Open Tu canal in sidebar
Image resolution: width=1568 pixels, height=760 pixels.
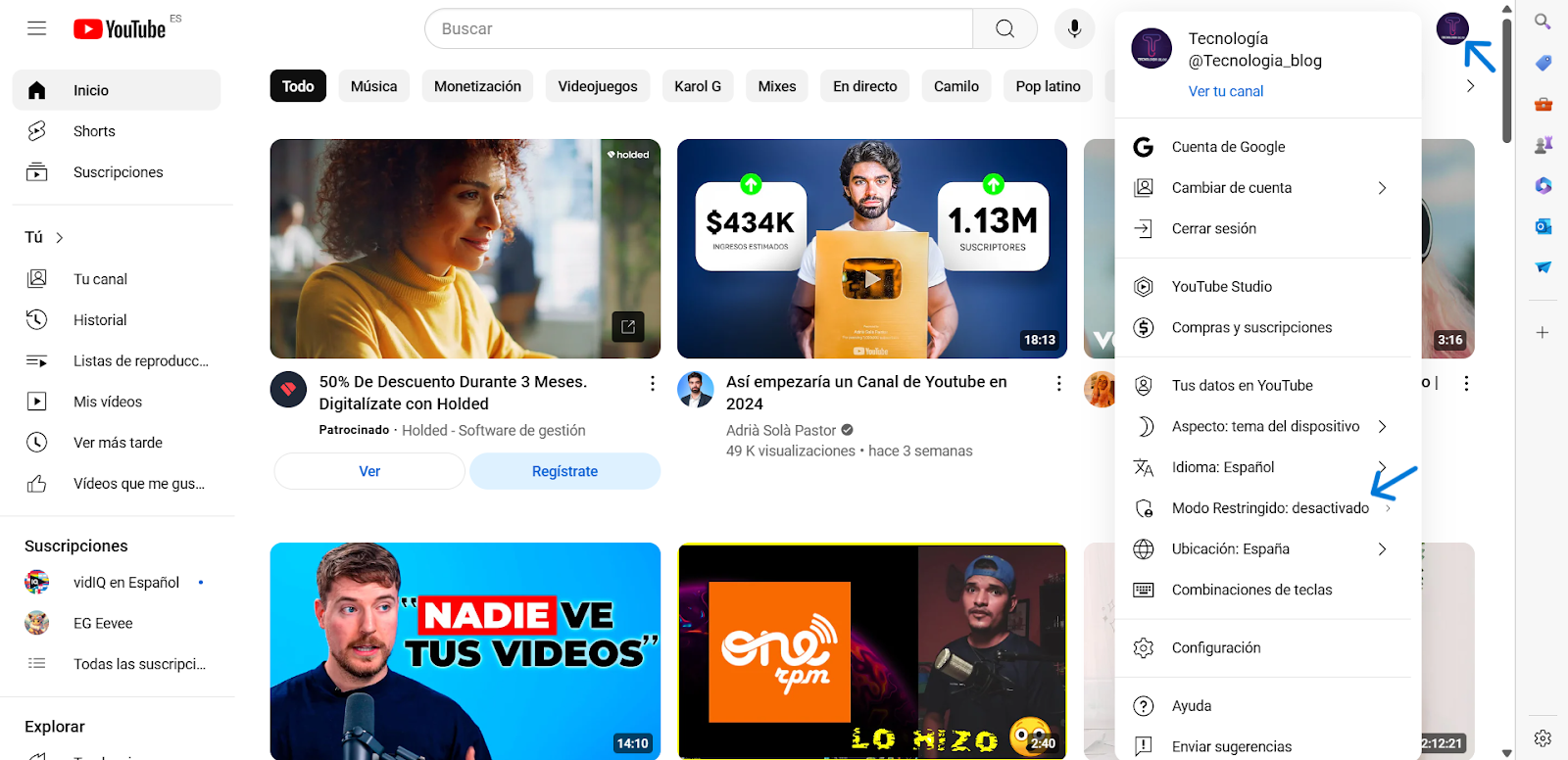(117, 279)
